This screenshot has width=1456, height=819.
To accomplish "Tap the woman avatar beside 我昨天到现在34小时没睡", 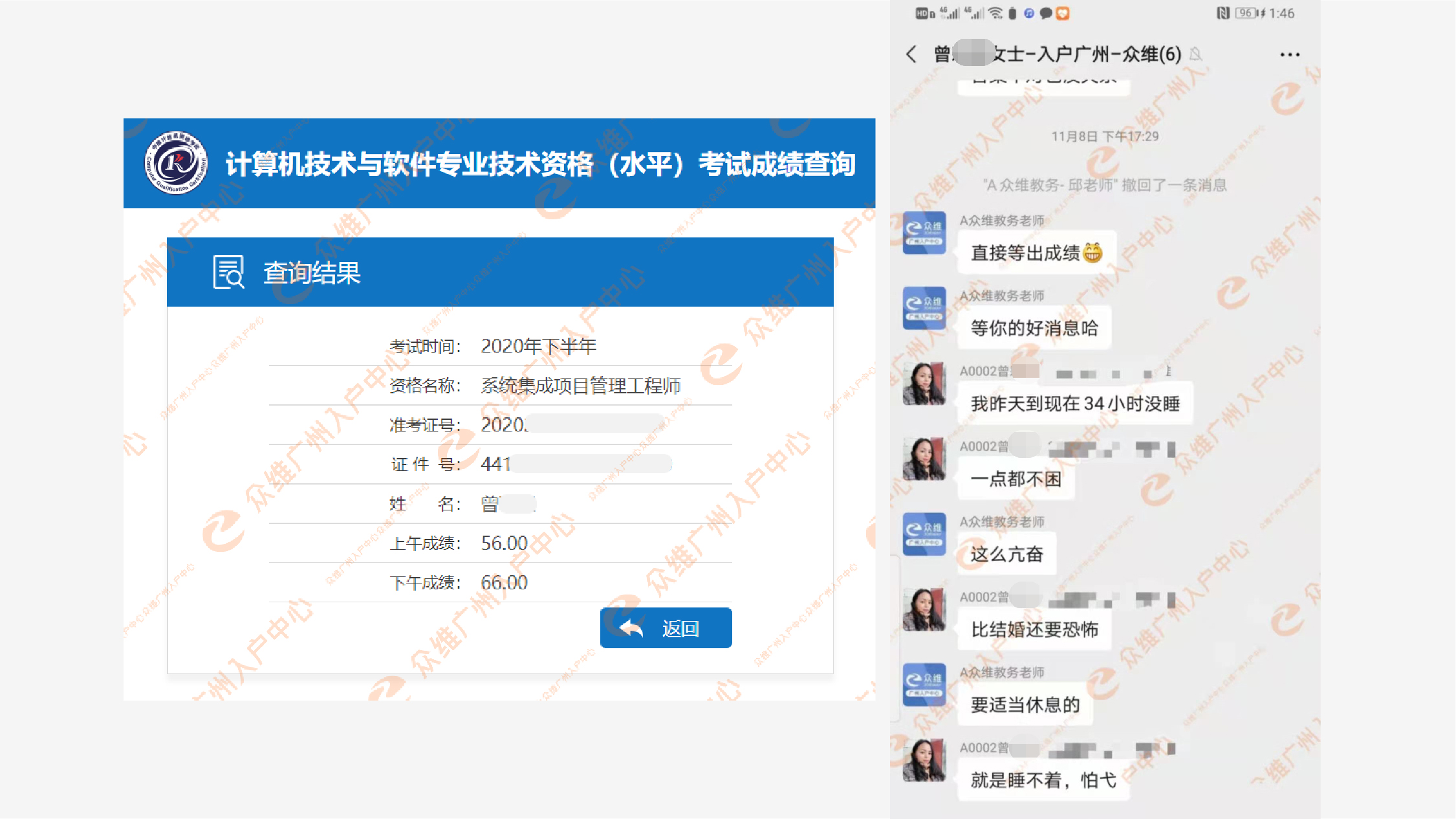I will pyautogui.click(x=924, y=384).
